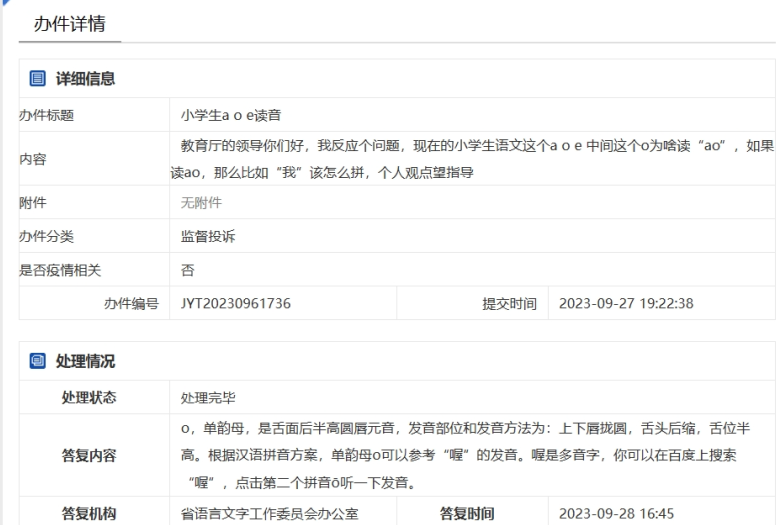Click the 办件标题 label
The width and height of the screenshot is (780, 525).
tap(46, 115)
